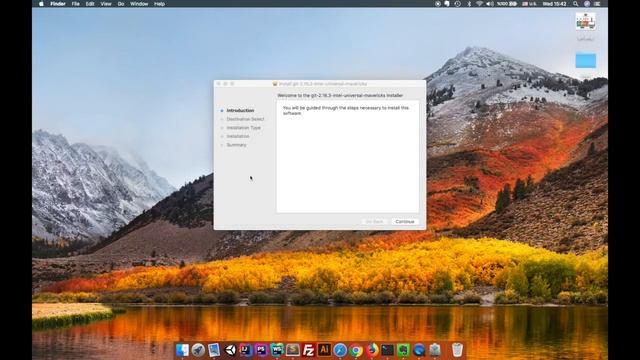Image resolution: width=640 pixels, height=360 pixels.
Task: Launch Safari compass icon in Dock
Action: (x=340, y=350)
